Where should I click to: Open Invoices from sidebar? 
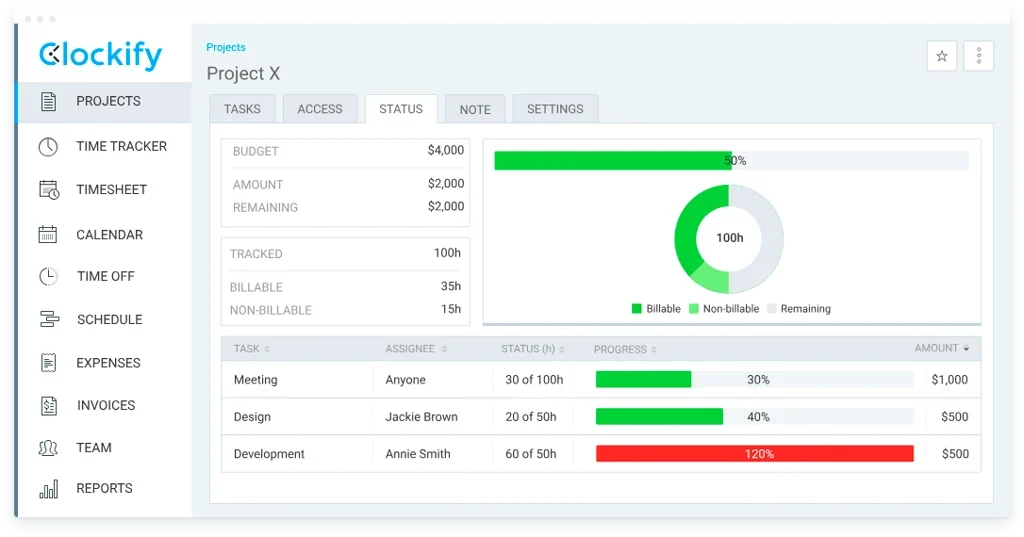tap(106, 405)
